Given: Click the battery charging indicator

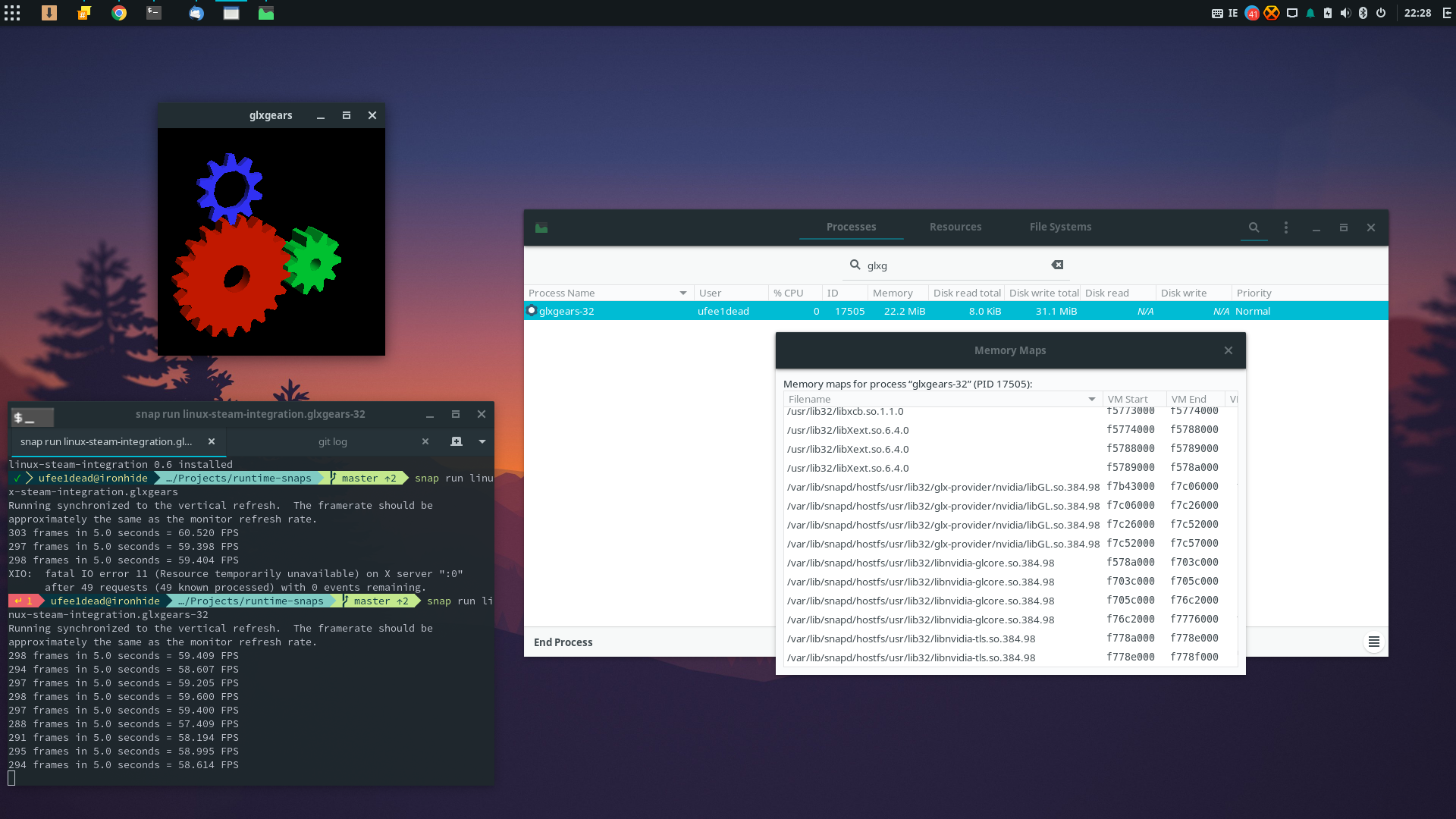Looking at the screenshot, I should coord(1328,13).
